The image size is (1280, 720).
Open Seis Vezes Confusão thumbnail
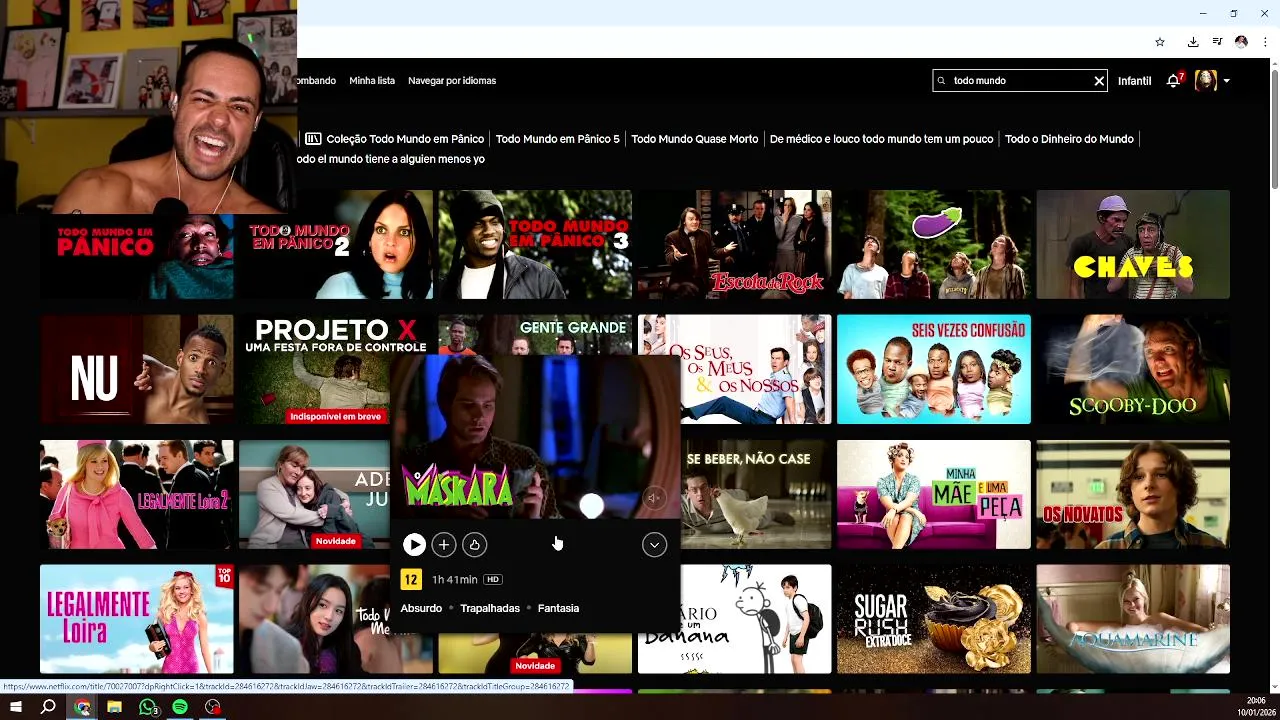click(x=934, y=369)
